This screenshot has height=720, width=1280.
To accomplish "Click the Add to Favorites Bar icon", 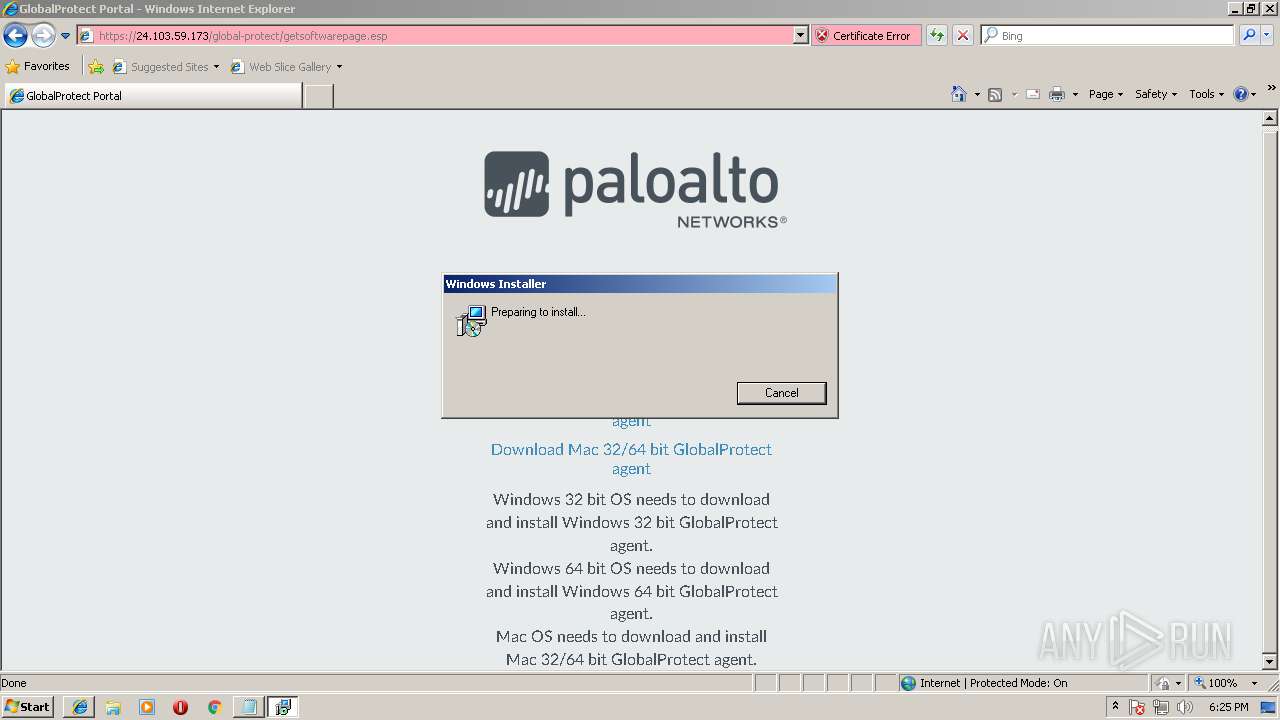I will (96, 67).
